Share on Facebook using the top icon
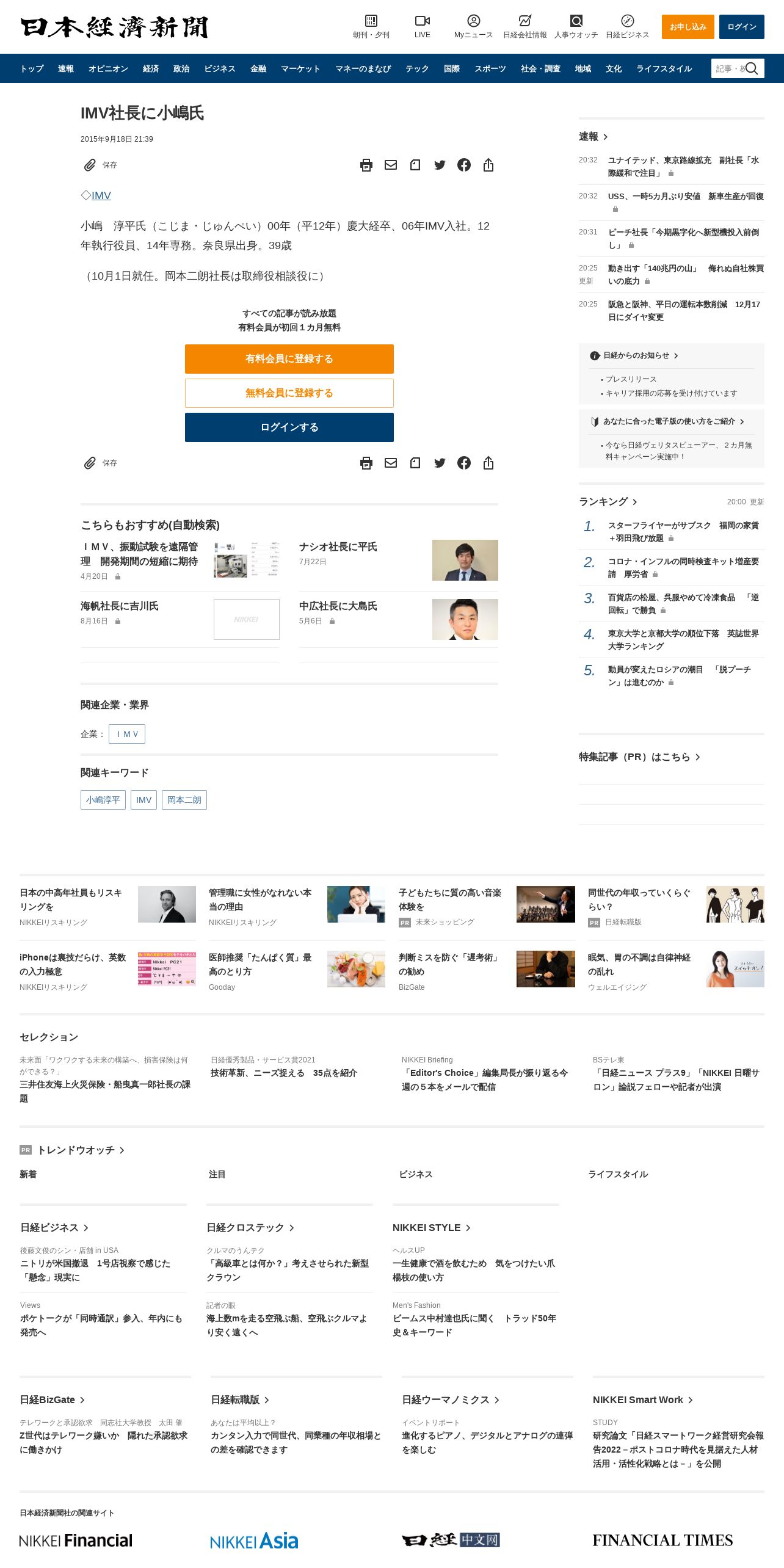This screenshot has width=784, height=1568. 464,165
